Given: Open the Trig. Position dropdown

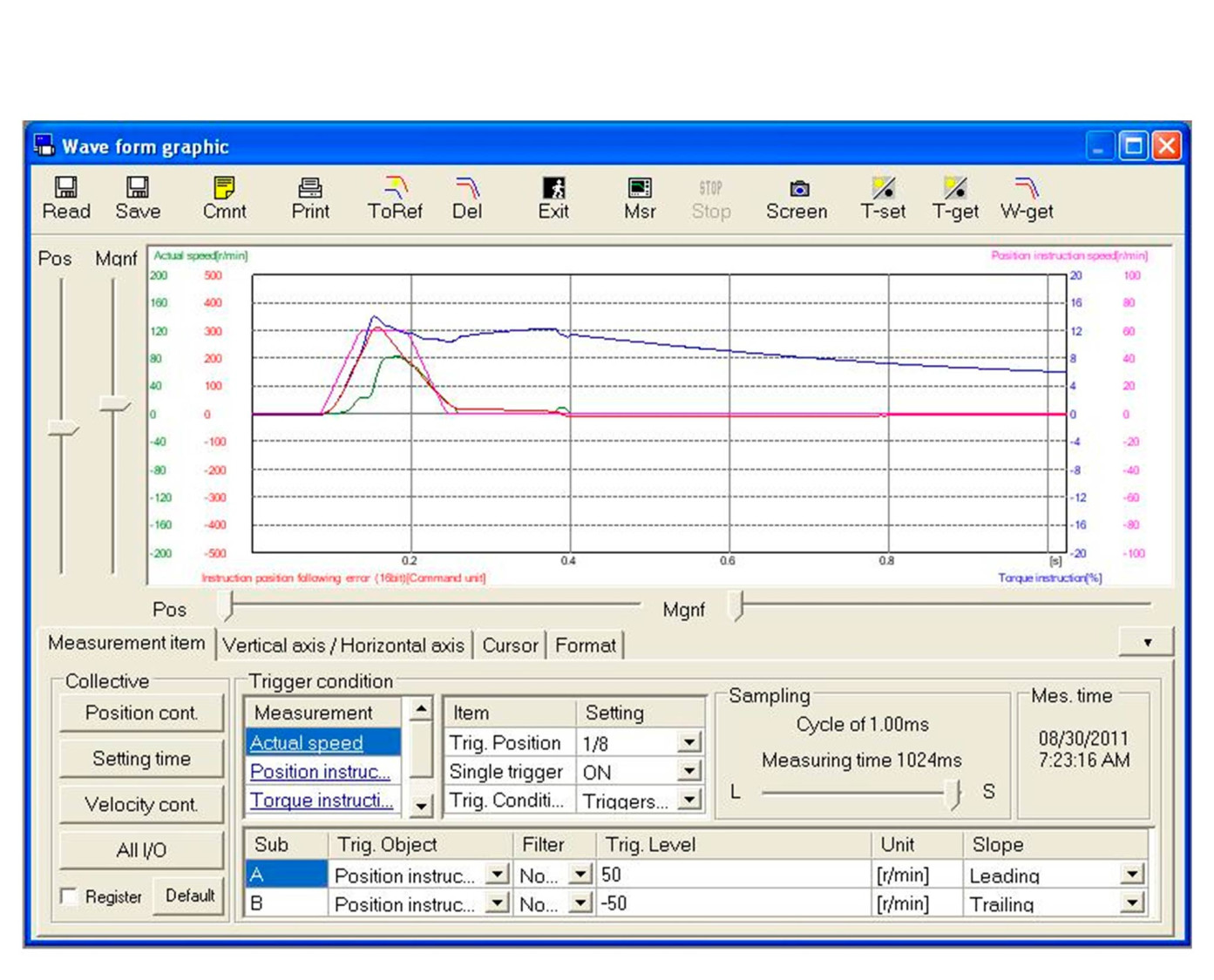Looking at the screenshot, I should (x=688, y=743).
